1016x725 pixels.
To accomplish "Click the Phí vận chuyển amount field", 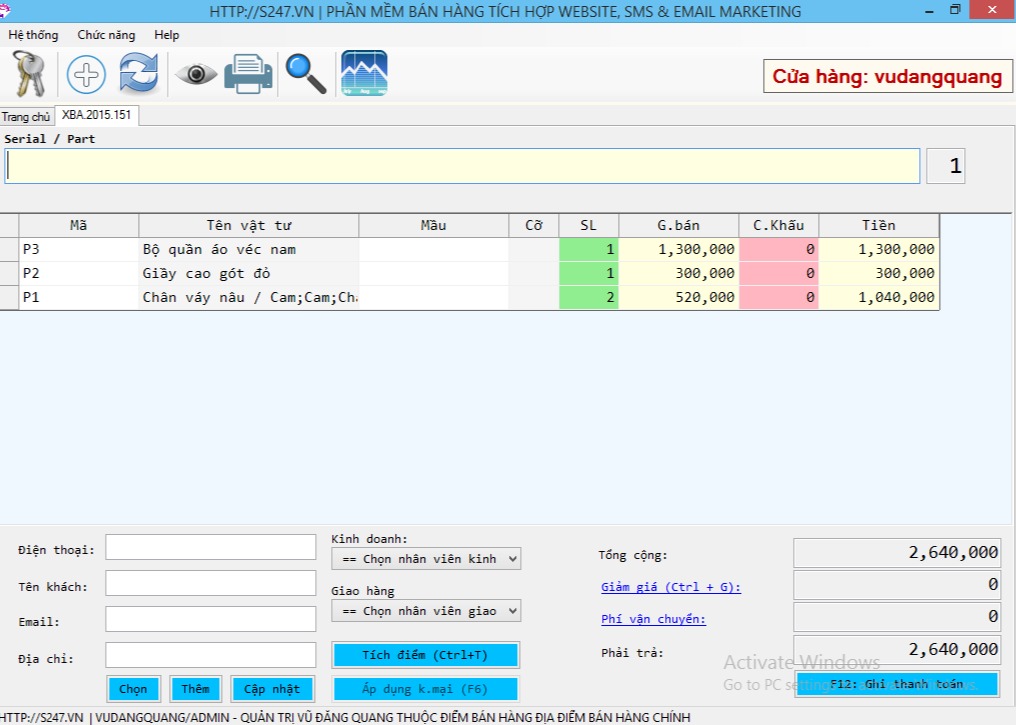I will tap(897, 616).
